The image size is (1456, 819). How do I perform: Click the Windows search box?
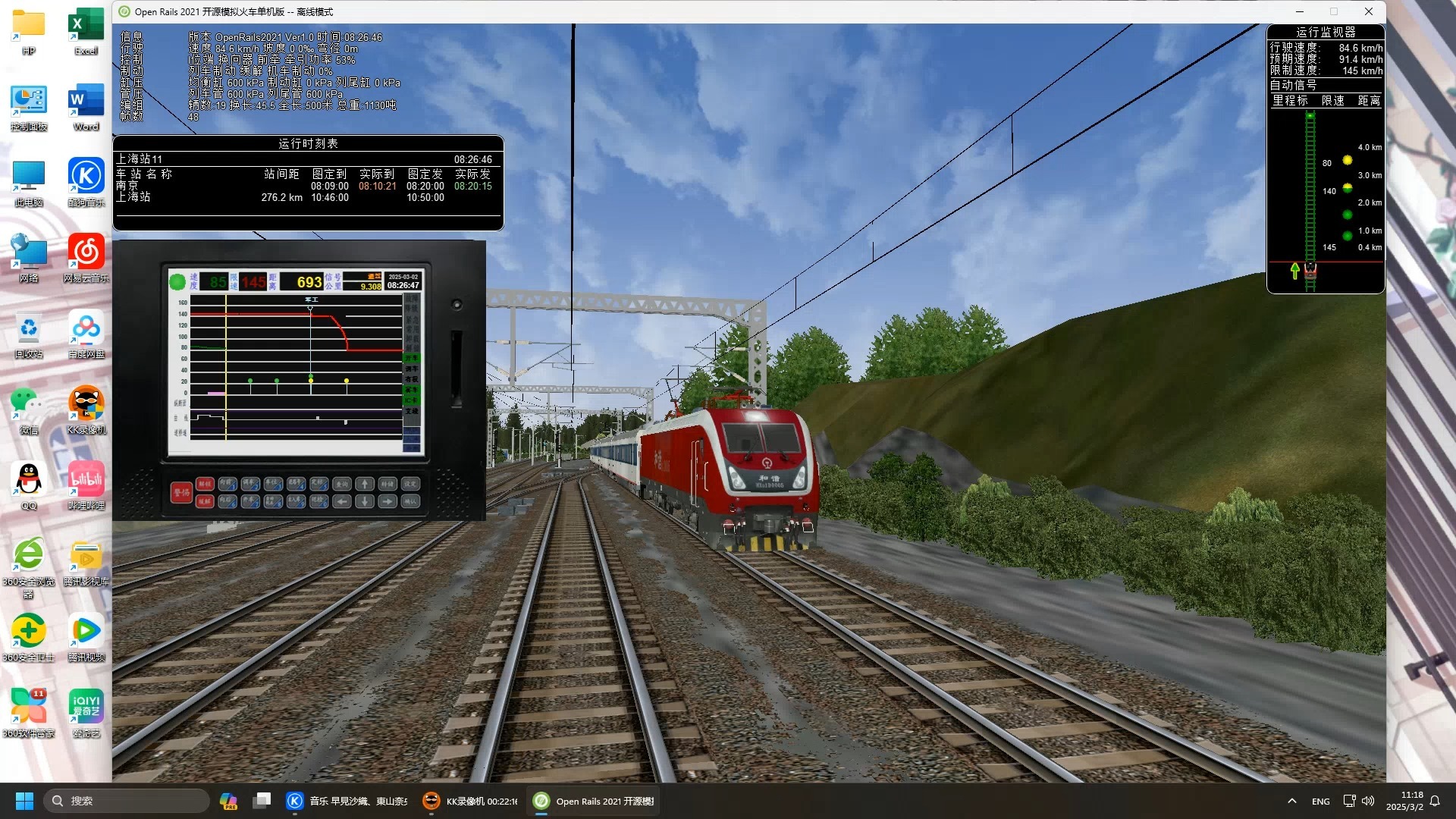[x=126, y=801]
